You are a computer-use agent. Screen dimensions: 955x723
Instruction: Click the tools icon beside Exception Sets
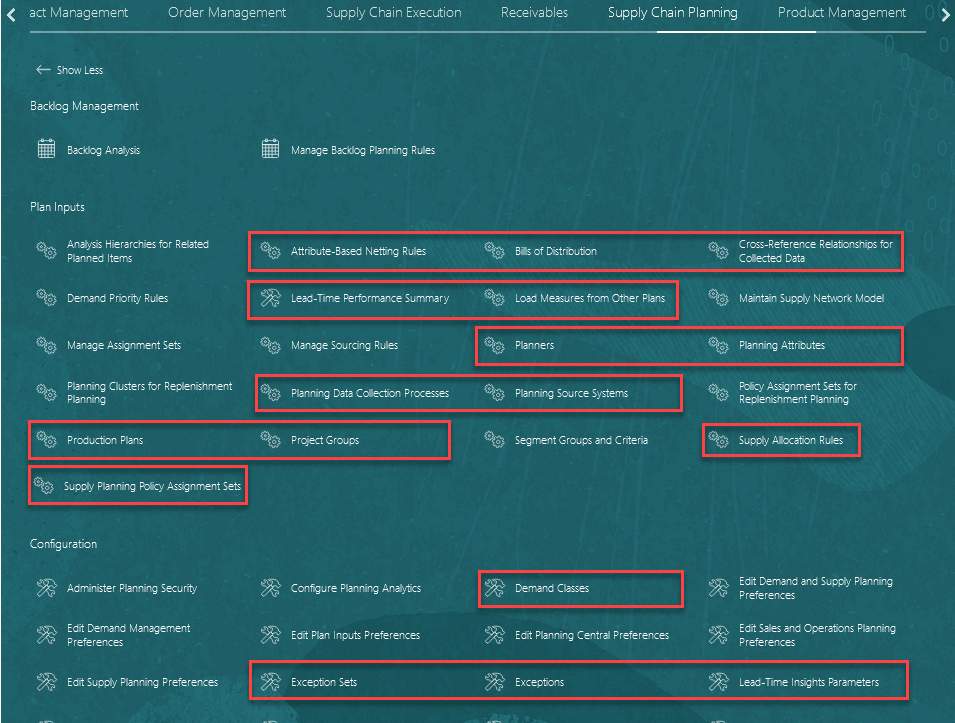click(x=270, y=682)
